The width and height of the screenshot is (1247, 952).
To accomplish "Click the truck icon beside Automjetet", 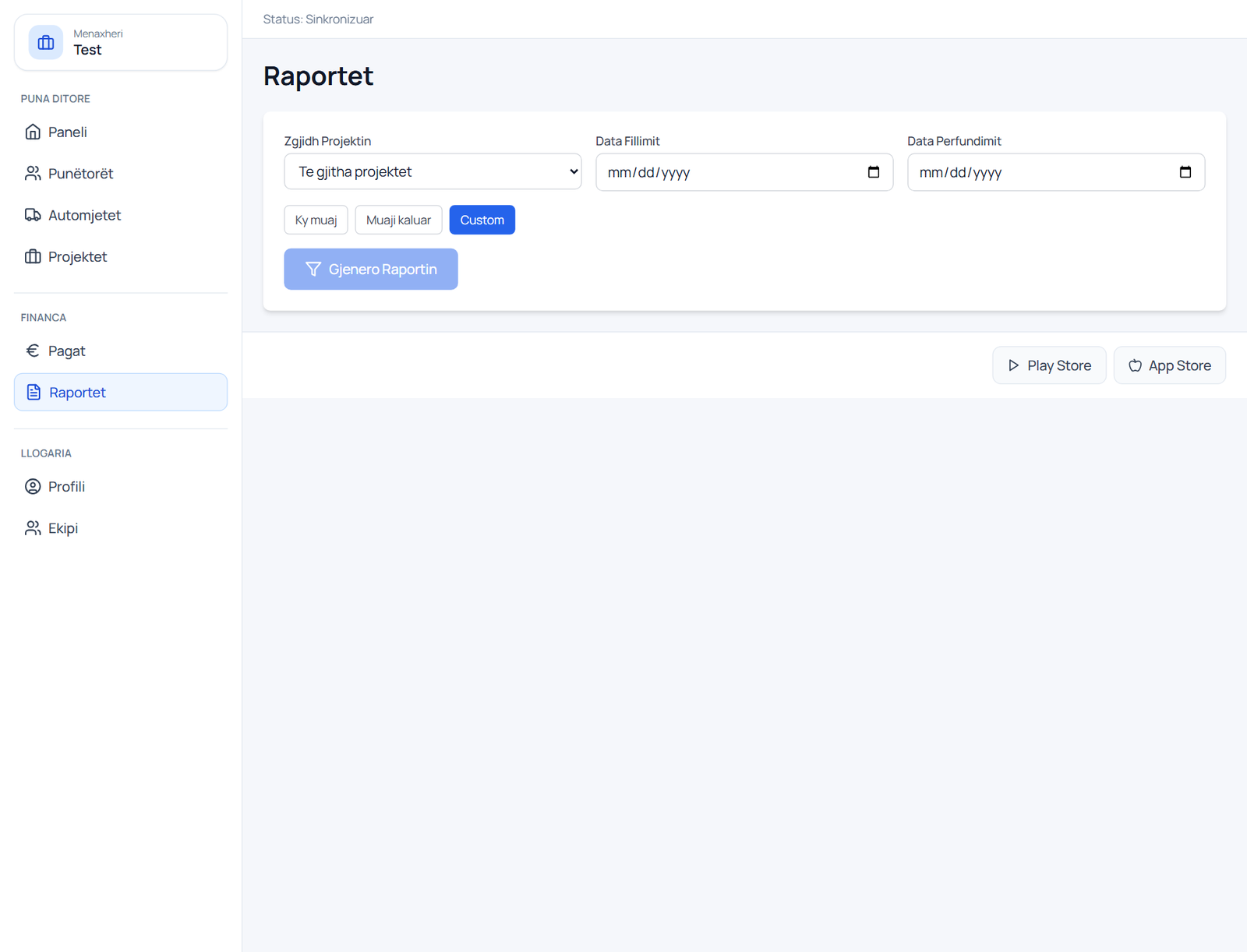I will tap(33, 215).
